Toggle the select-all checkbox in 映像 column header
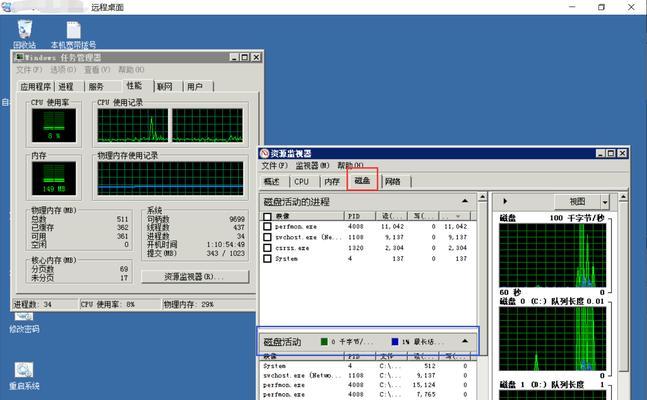 (267, 216)
